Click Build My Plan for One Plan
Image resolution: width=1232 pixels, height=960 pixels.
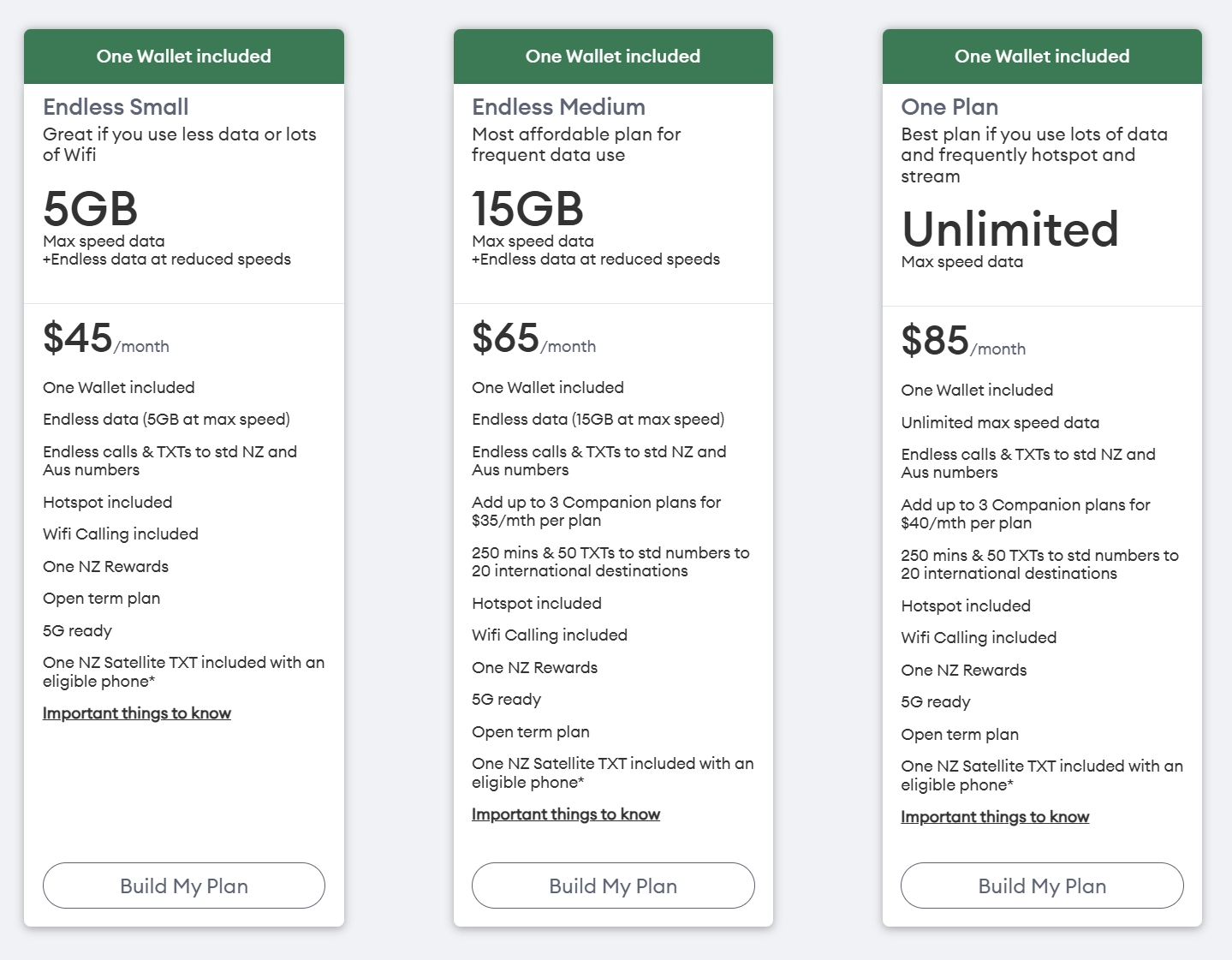1042,885
